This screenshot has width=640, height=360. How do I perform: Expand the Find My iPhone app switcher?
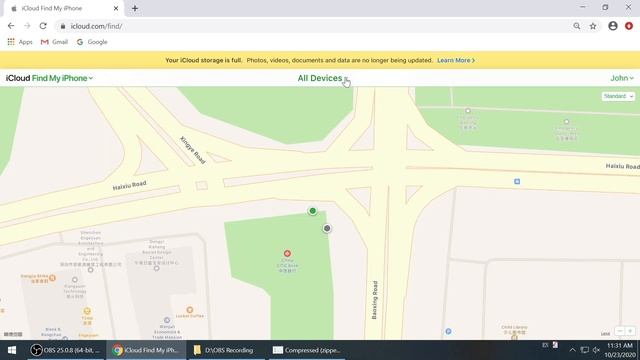(x=62, y=78)
